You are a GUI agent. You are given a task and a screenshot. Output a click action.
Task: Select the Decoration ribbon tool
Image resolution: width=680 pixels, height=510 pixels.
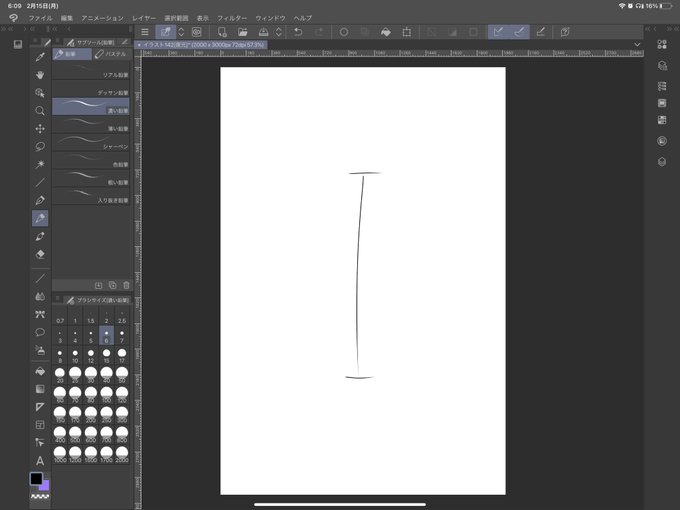click(40, 314)
